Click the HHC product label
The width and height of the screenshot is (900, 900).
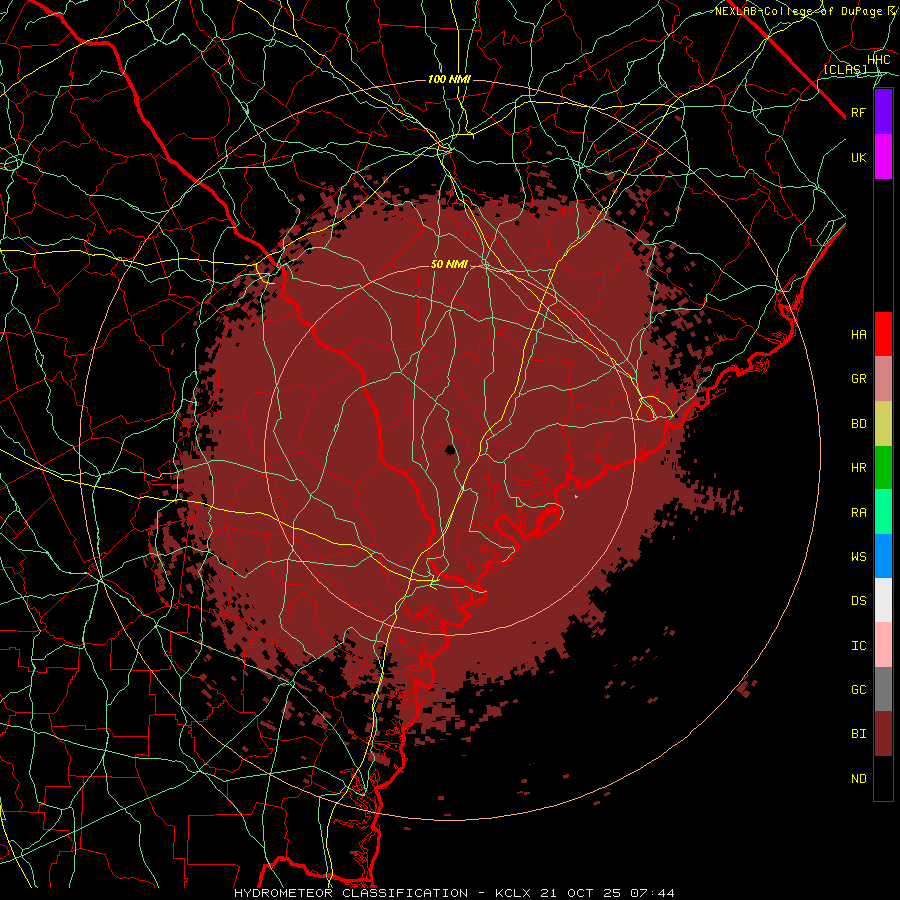pos(879,60)
